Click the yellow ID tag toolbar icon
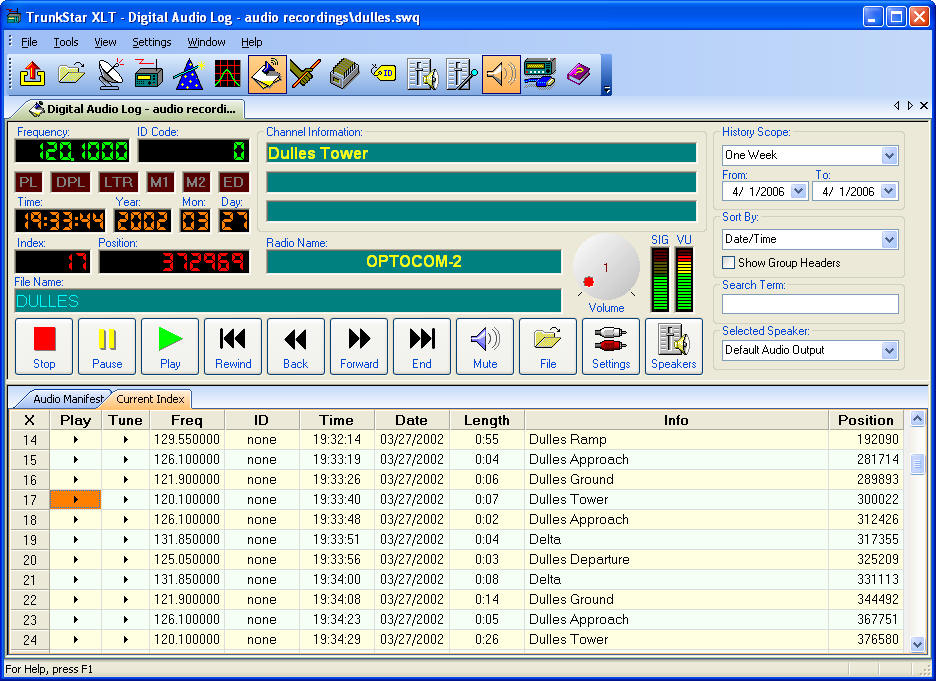The width and height of the screenshot is (936, 681). tap(383, 73)
